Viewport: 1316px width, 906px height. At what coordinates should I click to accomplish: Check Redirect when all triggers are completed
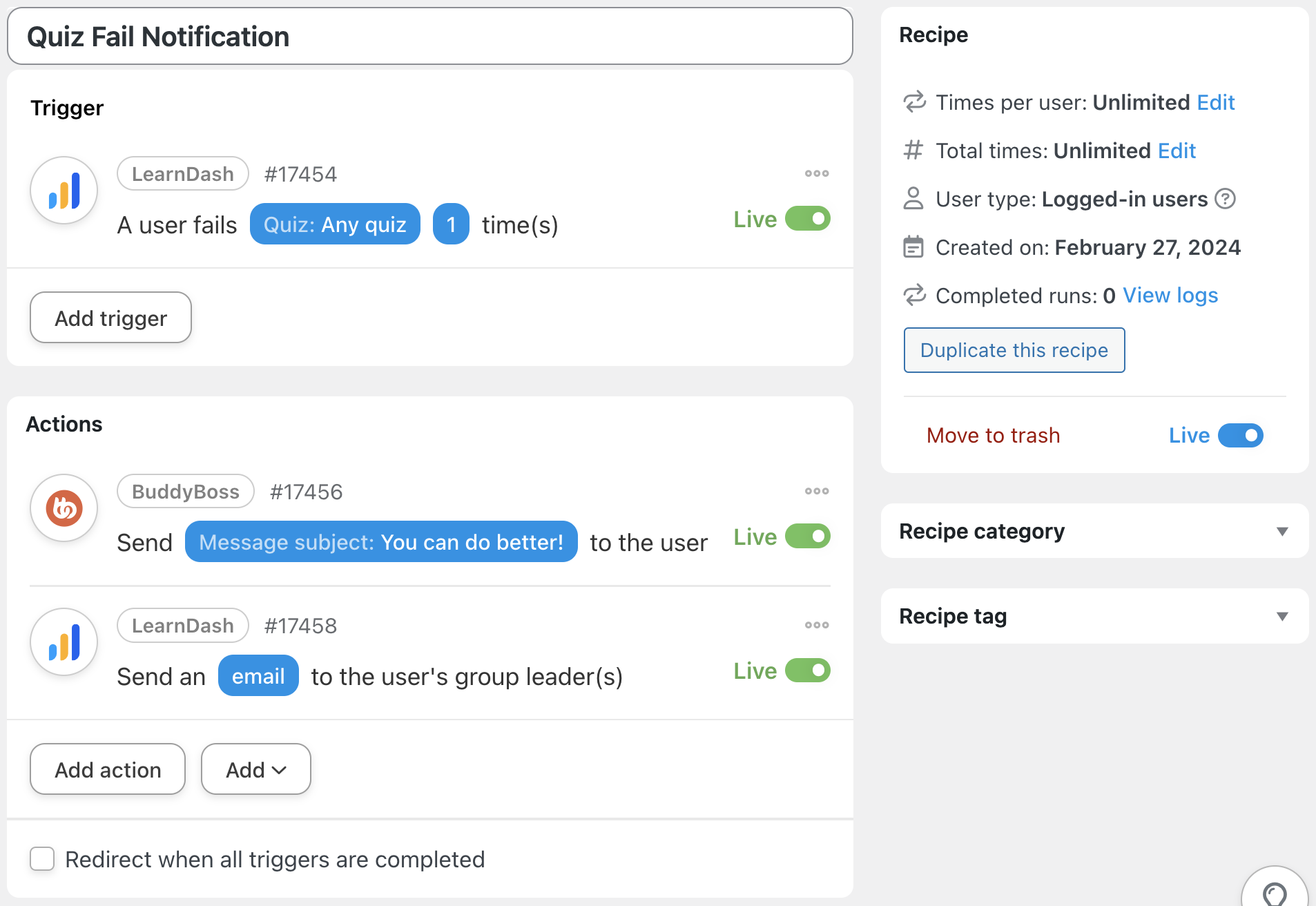(x=42, y=859)
